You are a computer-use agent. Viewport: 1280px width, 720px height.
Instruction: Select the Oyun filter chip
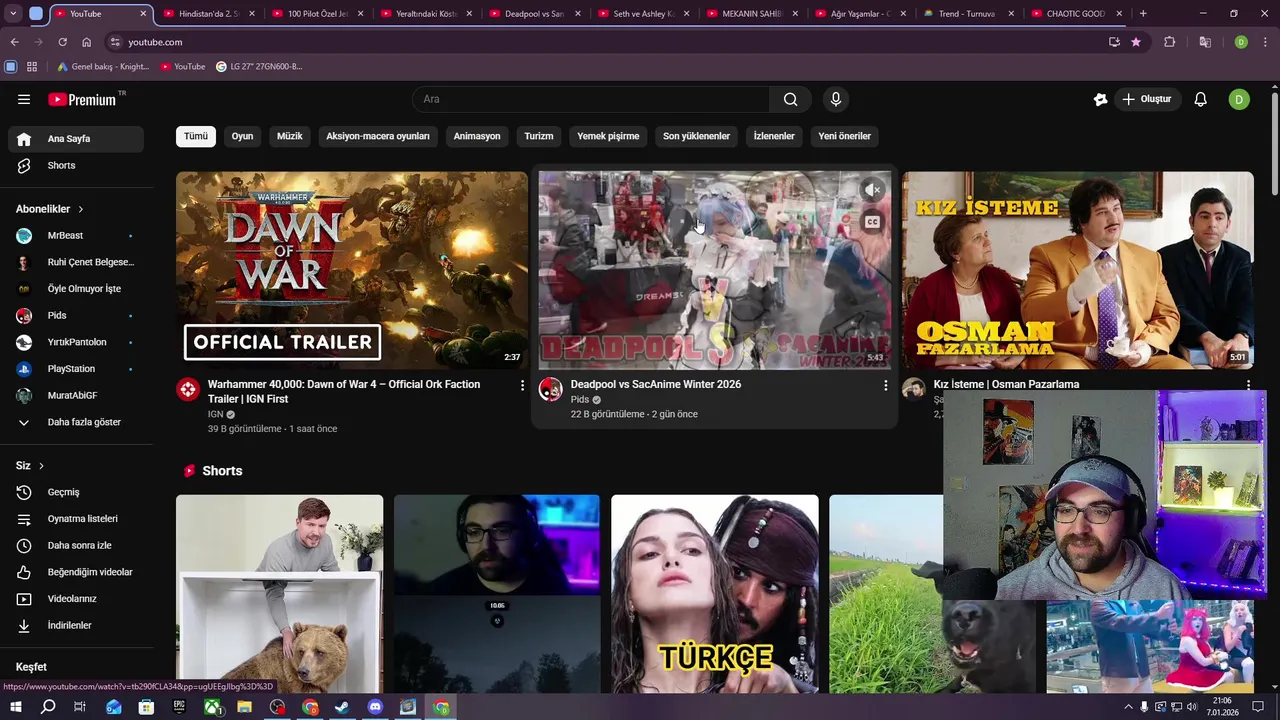[x=243, y=136]
